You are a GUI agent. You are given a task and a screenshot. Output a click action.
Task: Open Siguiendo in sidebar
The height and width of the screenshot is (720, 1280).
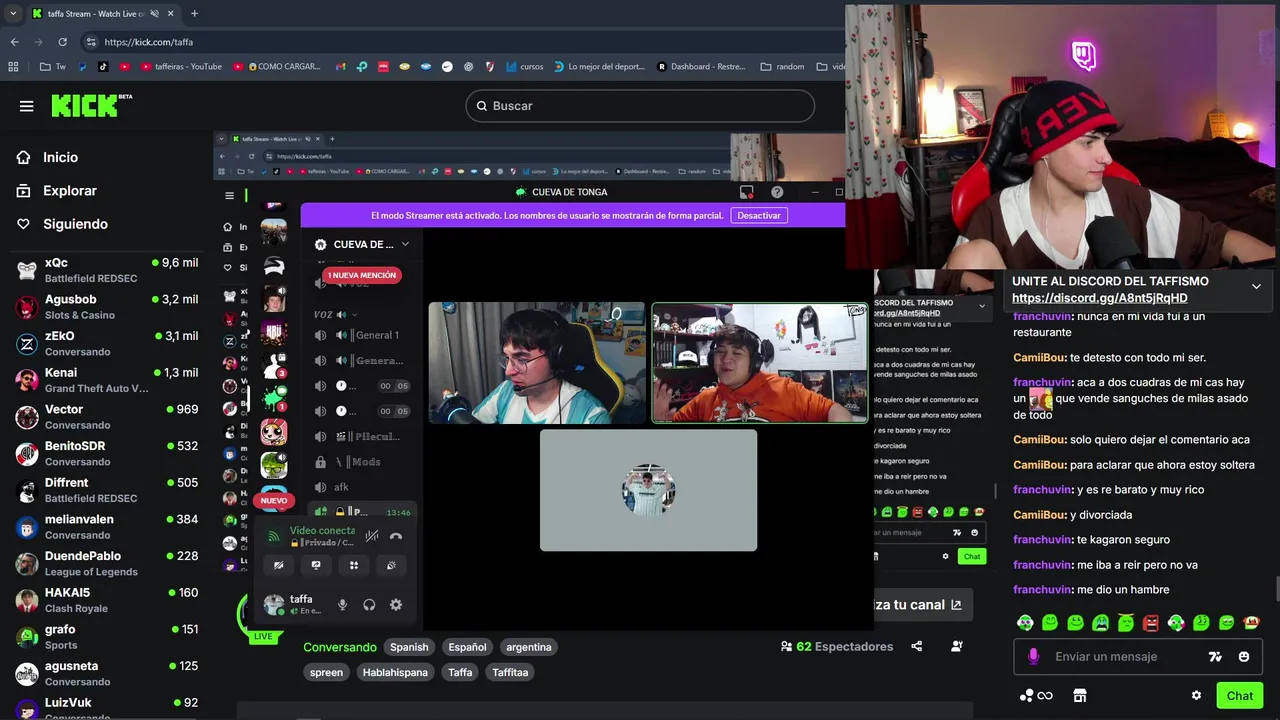(x=62, y=224)
